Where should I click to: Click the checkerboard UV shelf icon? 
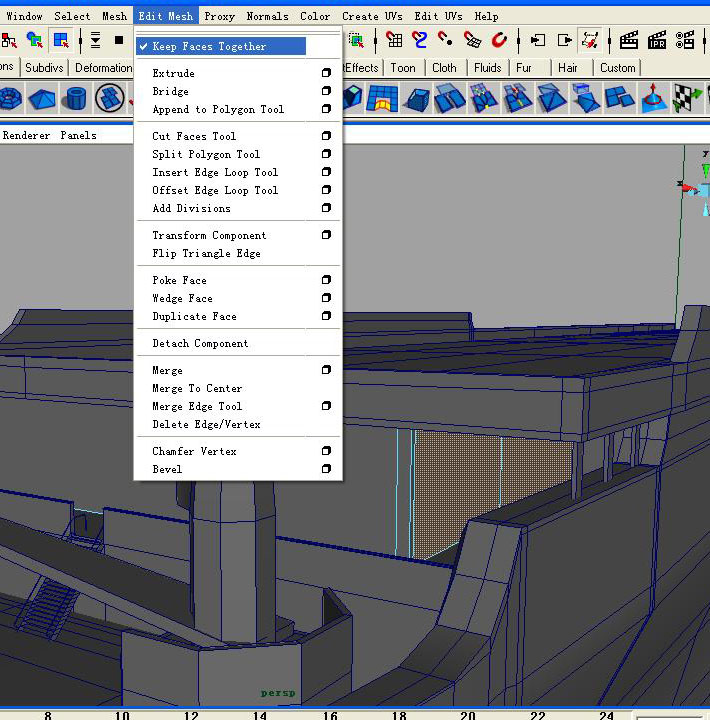tap(687, 98)
